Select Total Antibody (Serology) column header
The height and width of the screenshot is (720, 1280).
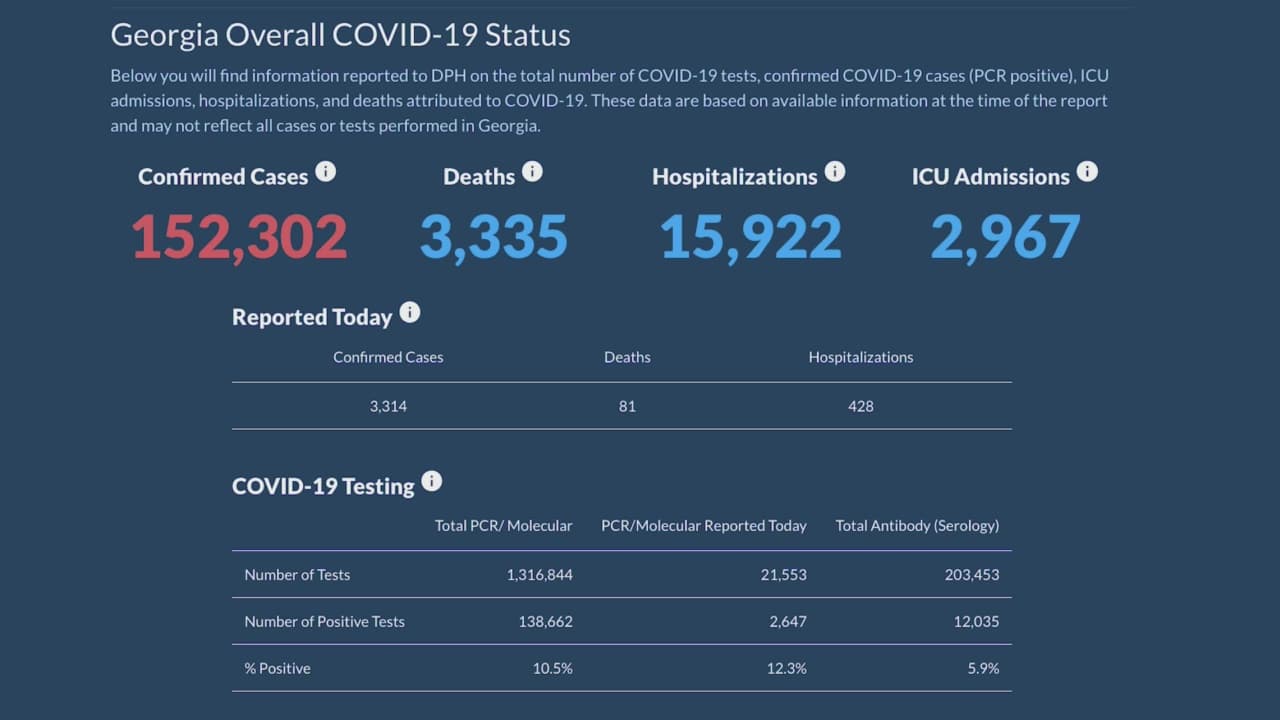pyautogui.click(x=917, y=525)
